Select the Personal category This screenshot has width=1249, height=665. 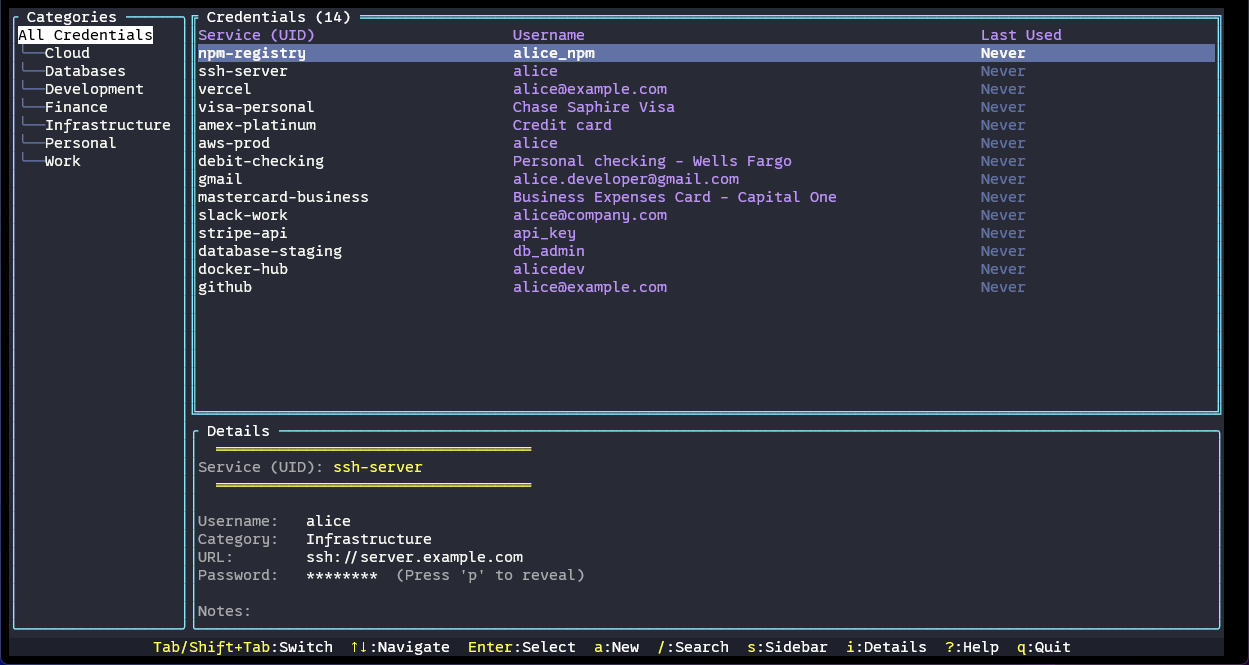click(x=80, y=142)
